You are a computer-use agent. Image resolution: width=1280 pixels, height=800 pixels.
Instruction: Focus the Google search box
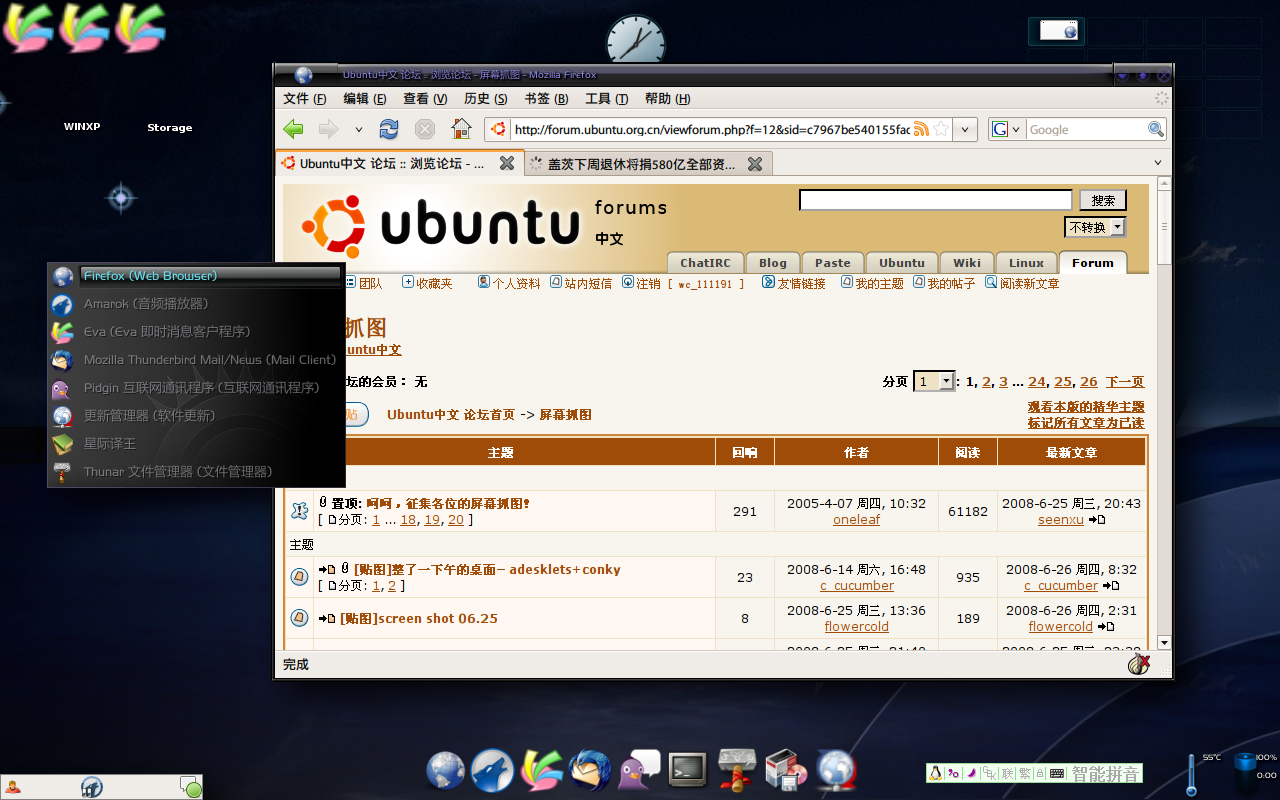coord(1086,129)
